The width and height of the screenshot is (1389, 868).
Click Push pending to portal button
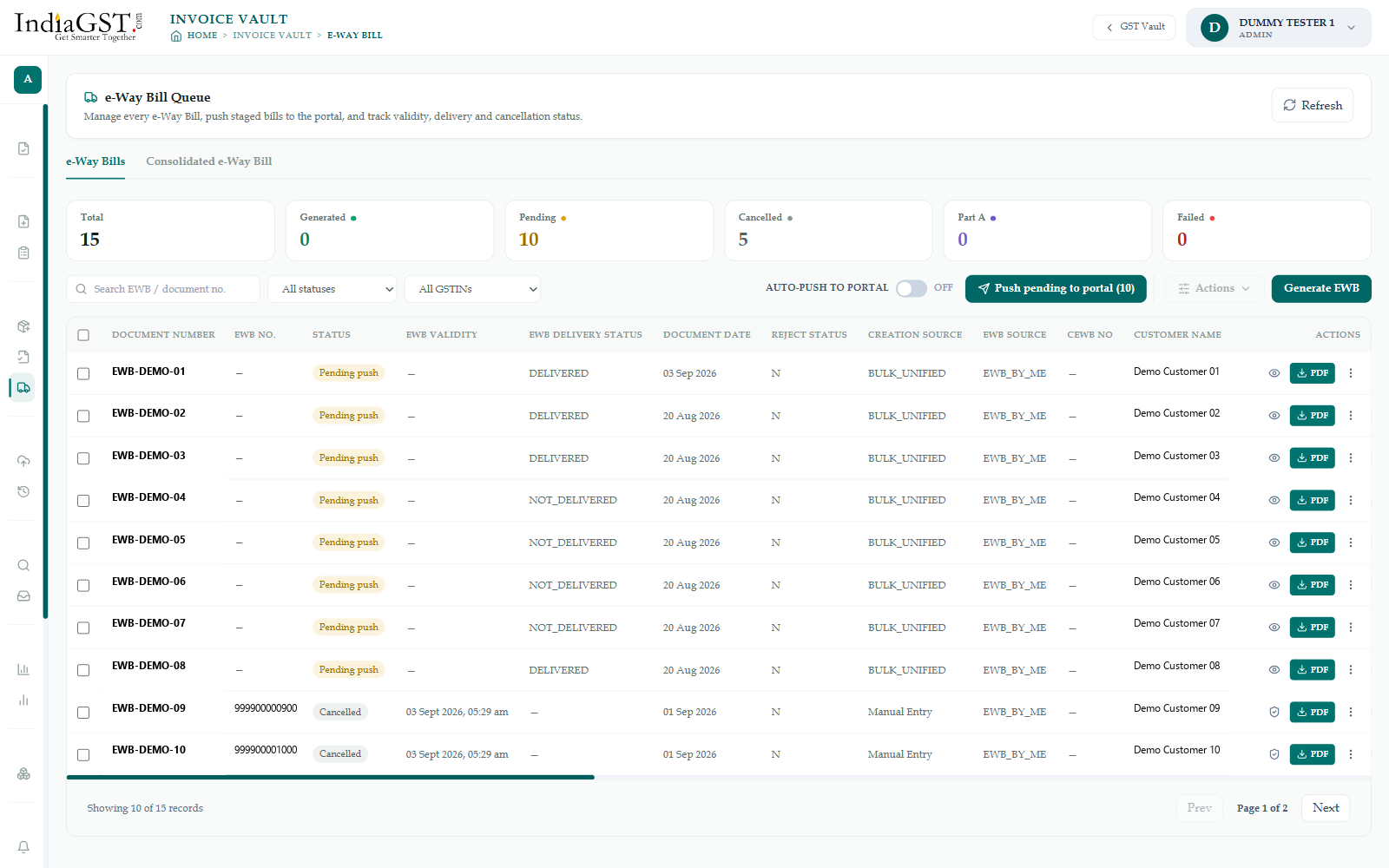point(1056,288)
